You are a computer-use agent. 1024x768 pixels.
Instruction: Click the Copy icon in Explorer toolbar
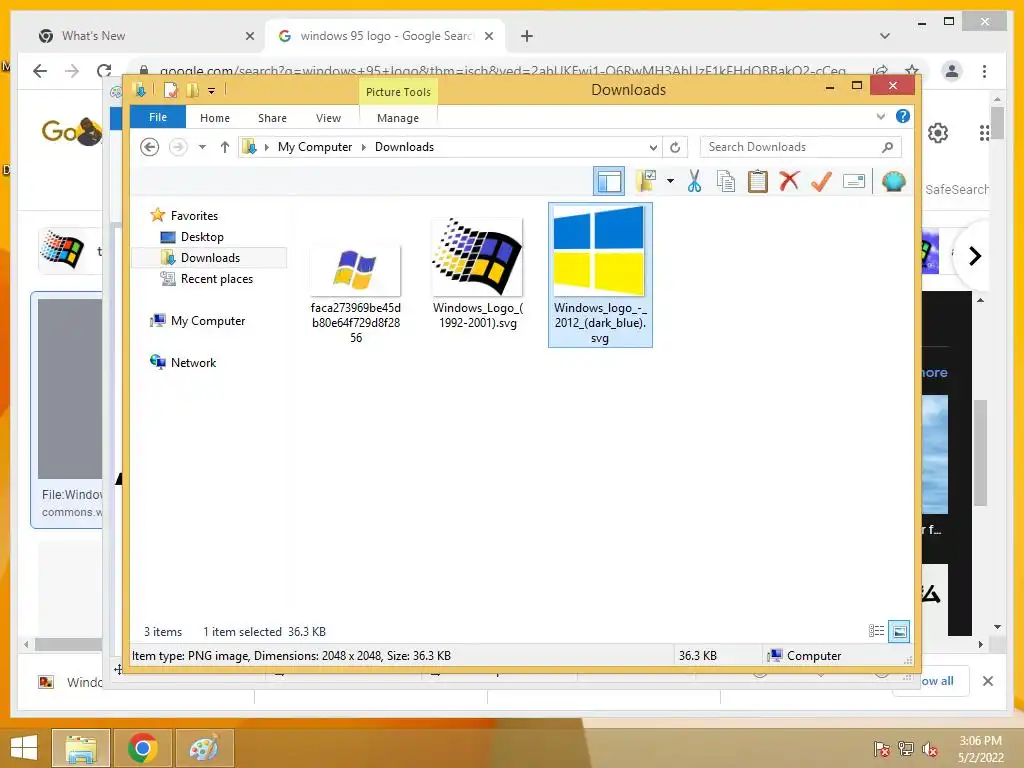click(x=726, y=181)
